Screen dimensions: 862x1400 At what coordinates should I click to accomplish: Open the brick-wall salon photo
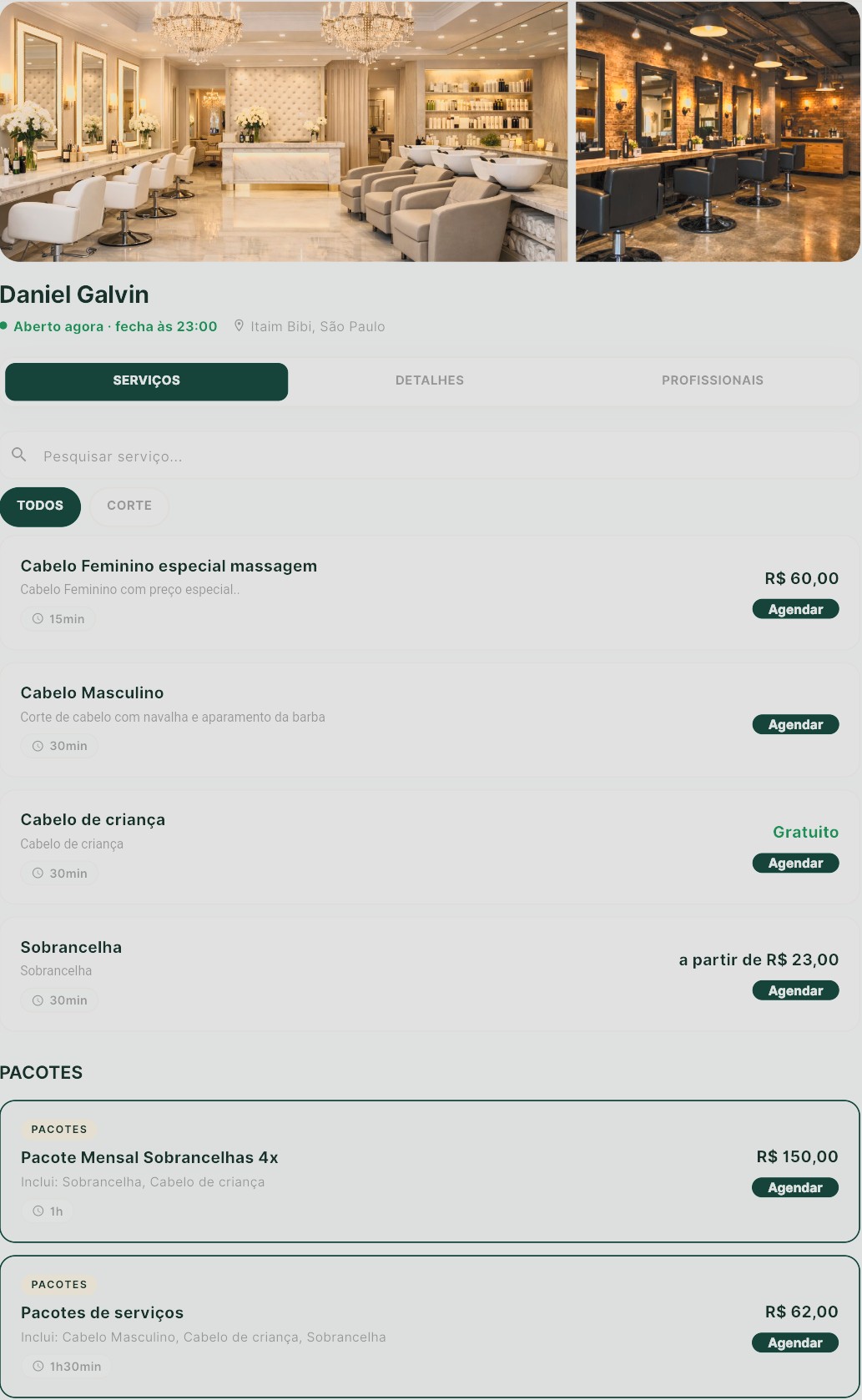coord(718,131)
